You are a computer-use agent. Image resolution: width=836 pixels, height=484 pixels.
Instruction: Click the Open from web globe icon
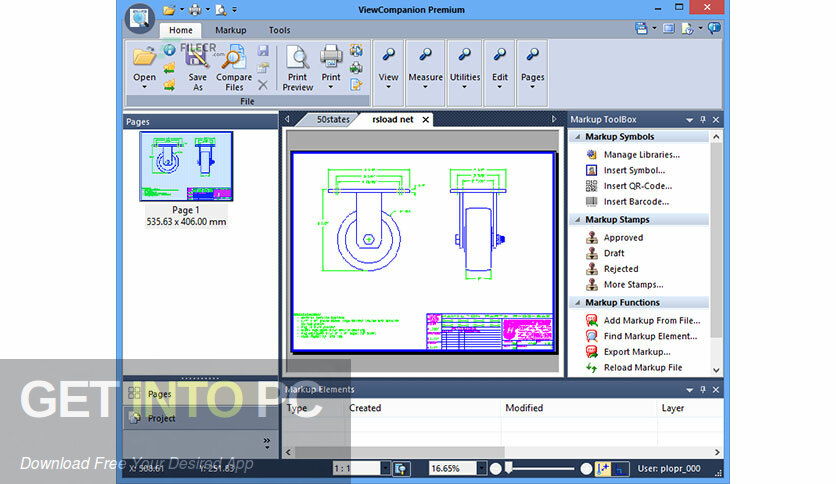click(170, 50)
